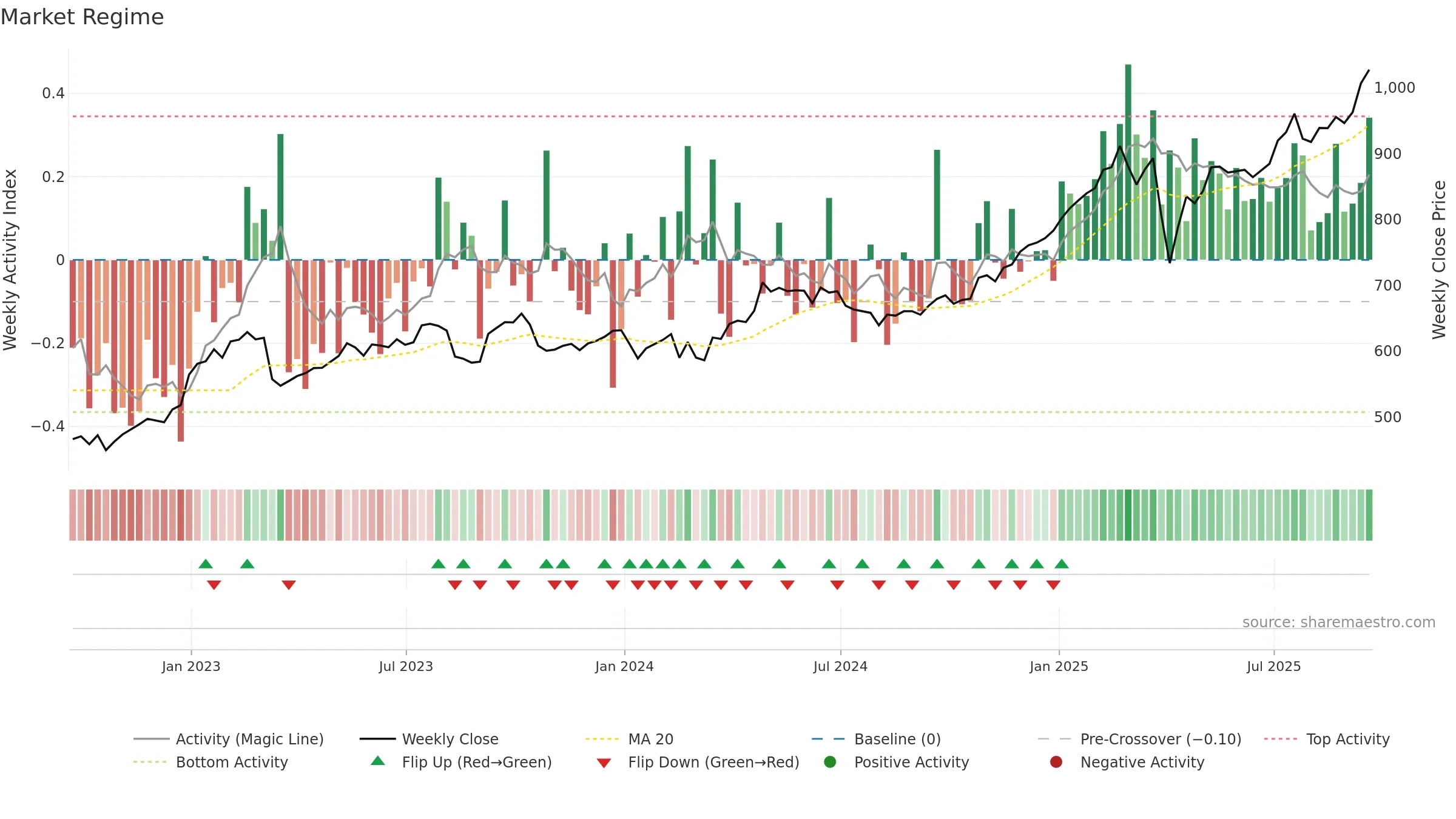This screenshot has height=819, width=1456.
Task: Click the 1,000 price axis label
Action: coord(1394,88)
